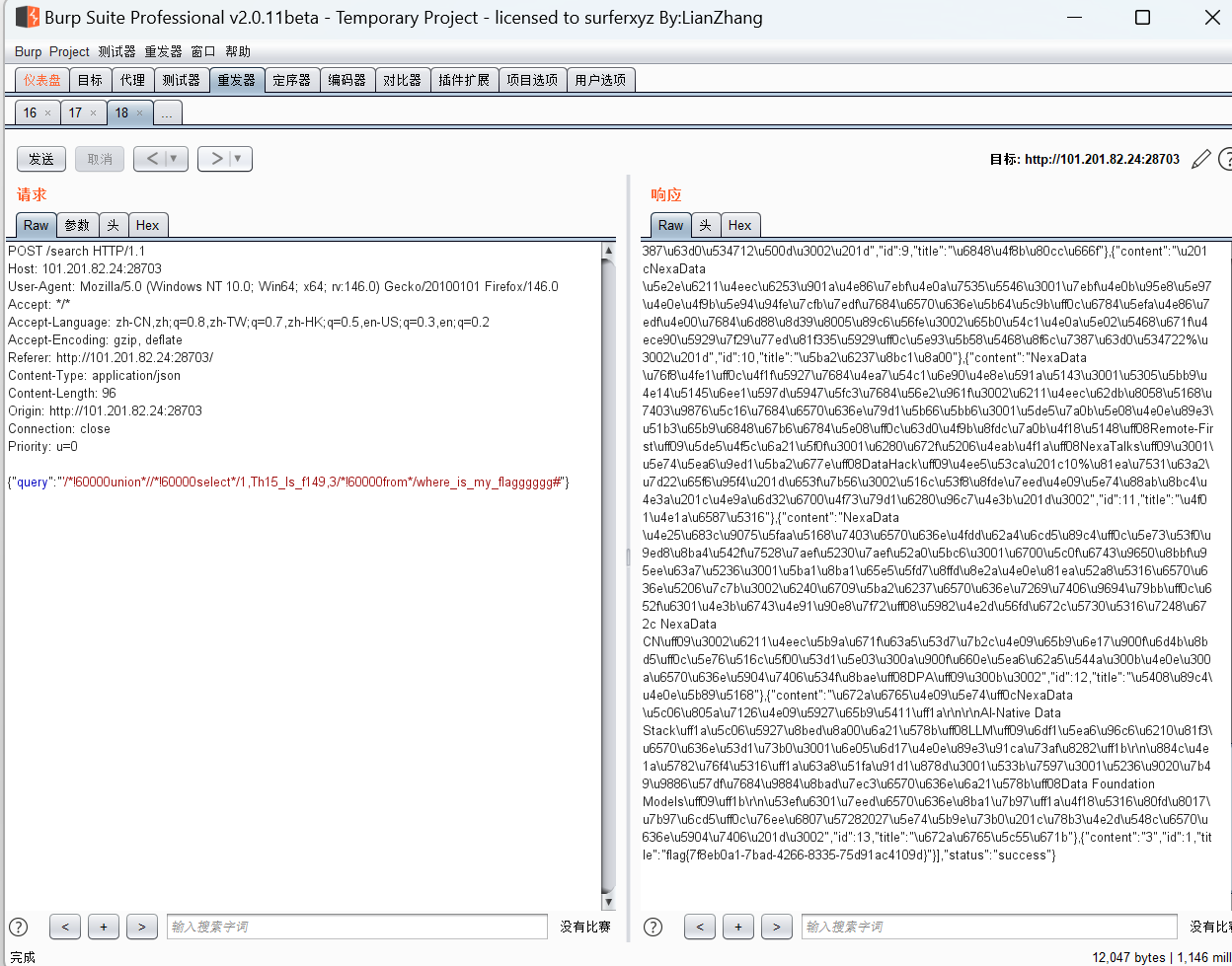The width and height of the screenshot is (1232, 966).
Task: Click the request line POST /search HTTP/1.1
Action: (x=76, y=251)
